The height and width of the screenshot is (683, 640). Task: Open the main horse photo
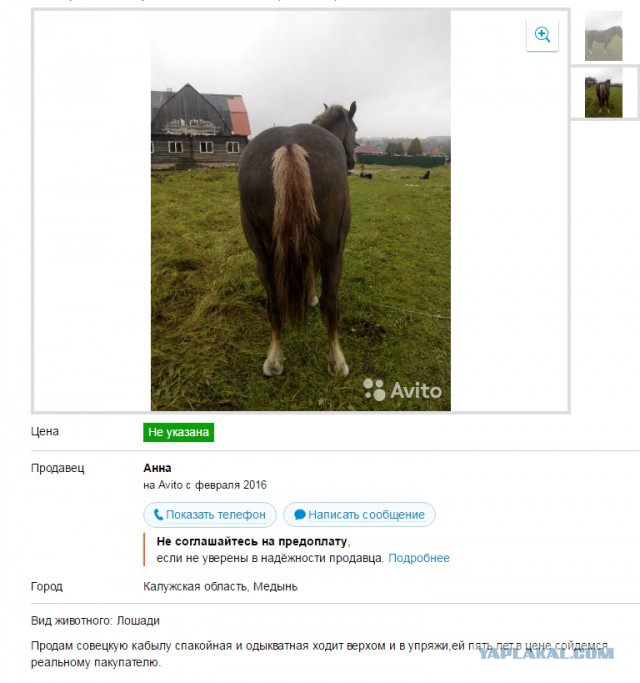(301, 210)
